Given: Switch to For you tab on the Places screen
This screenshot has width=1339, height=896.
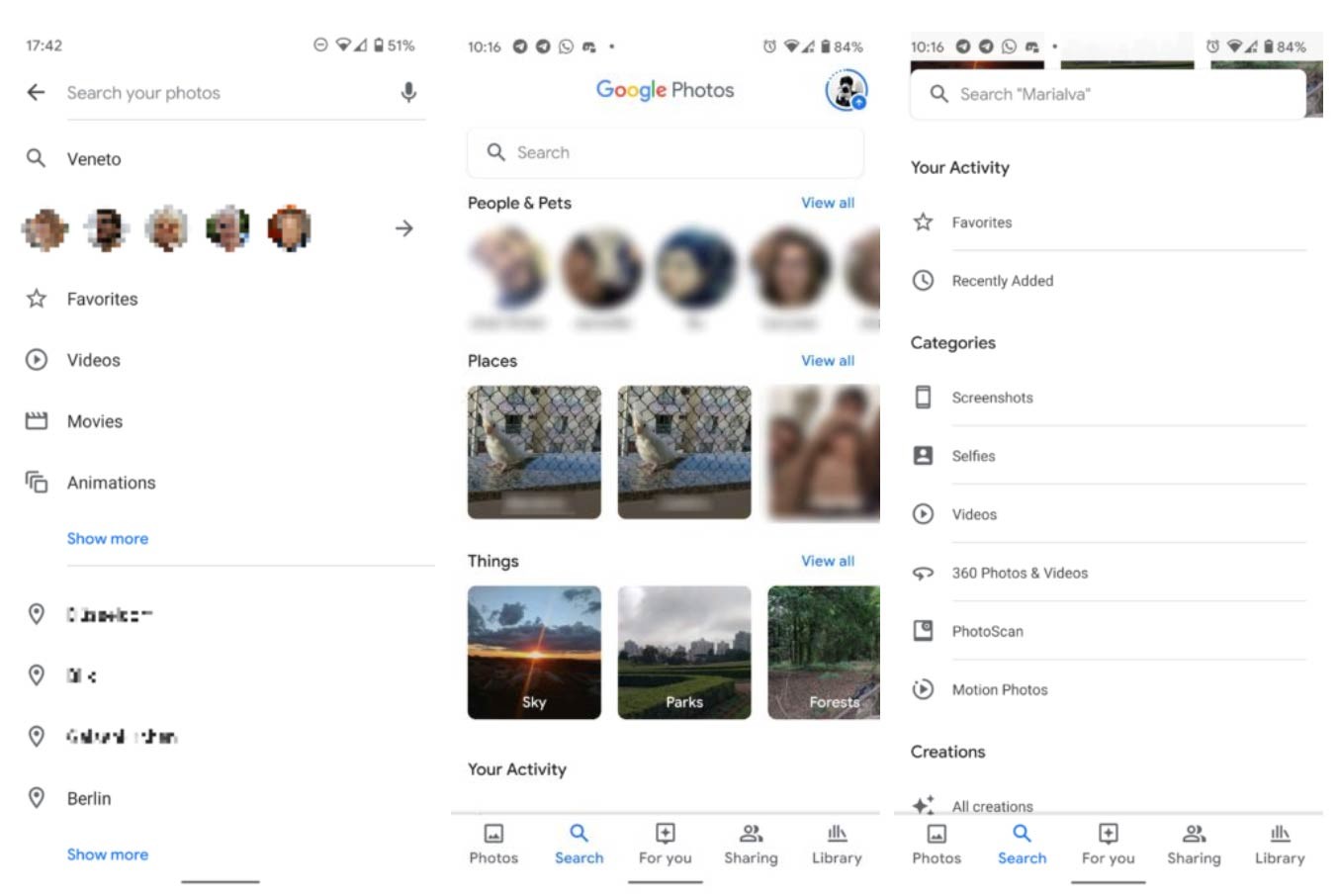Looking at the screenshot, I should point(666,844).
